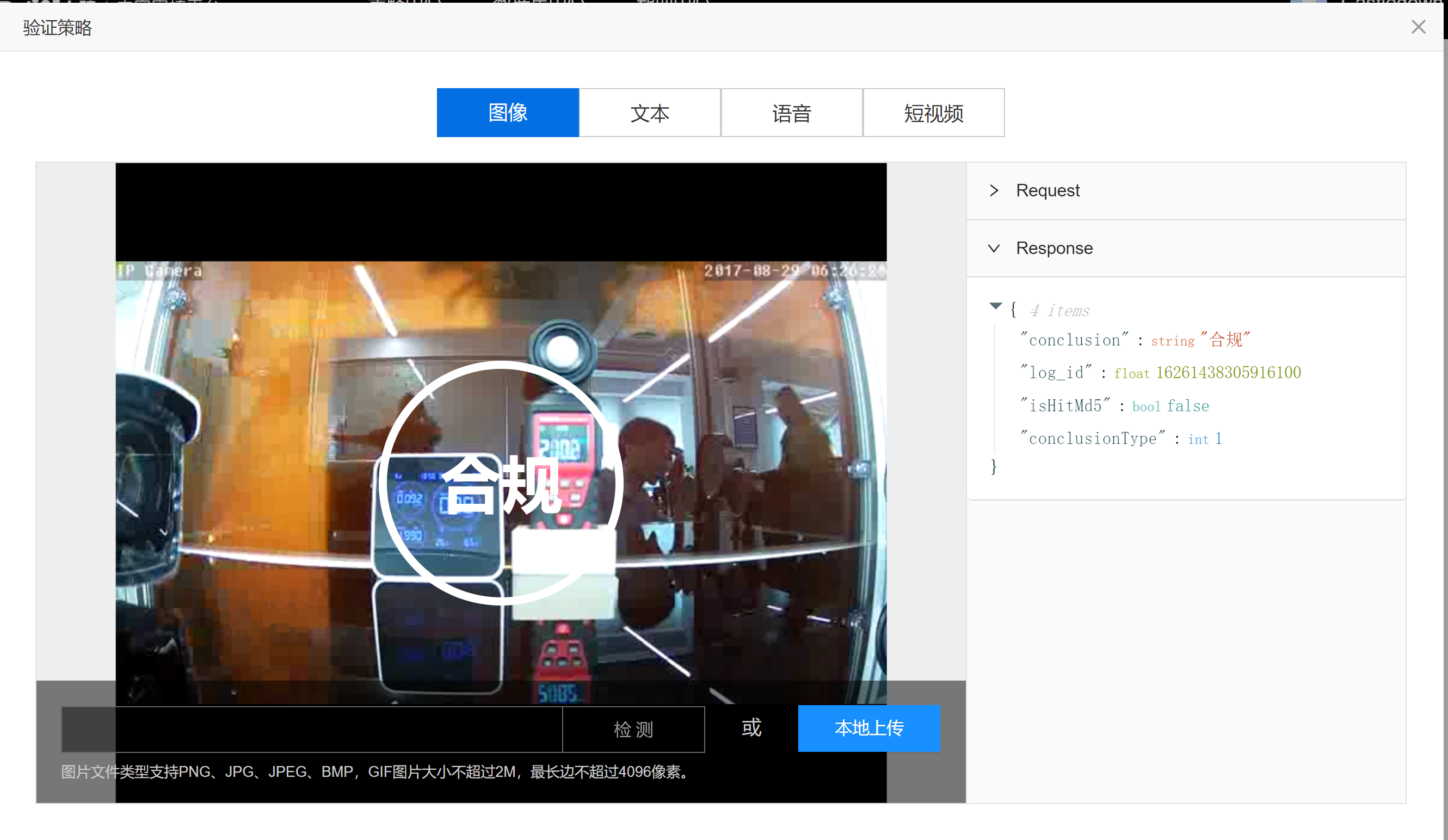Collapse the JSON root triangle
The height and width of the screenshot is (840, 1448).
[995, 306]
